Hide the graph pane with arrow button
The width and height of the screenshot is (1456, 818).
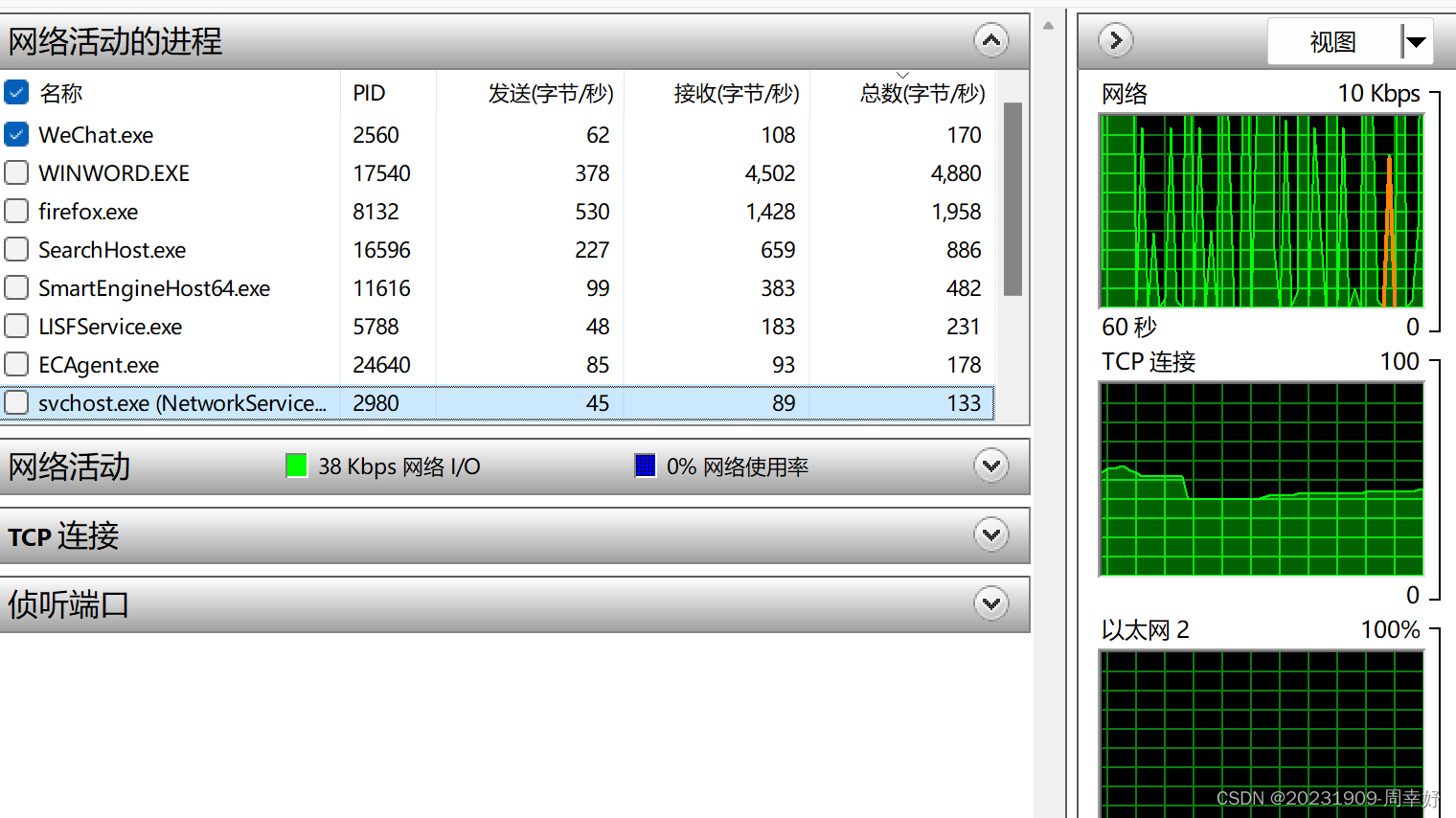(x=1116, y=41)
